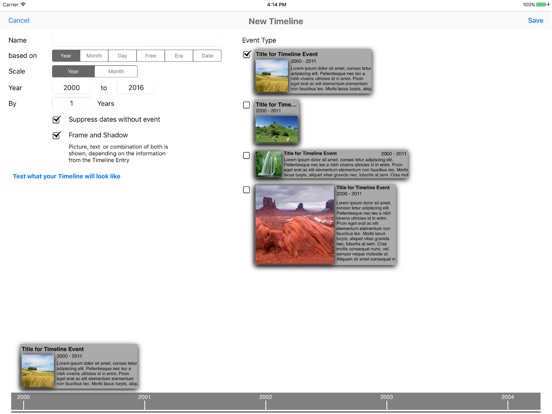Disable Frame and Shadow option
This screenshot has width=552, height=414.
[x=56, y=135]
